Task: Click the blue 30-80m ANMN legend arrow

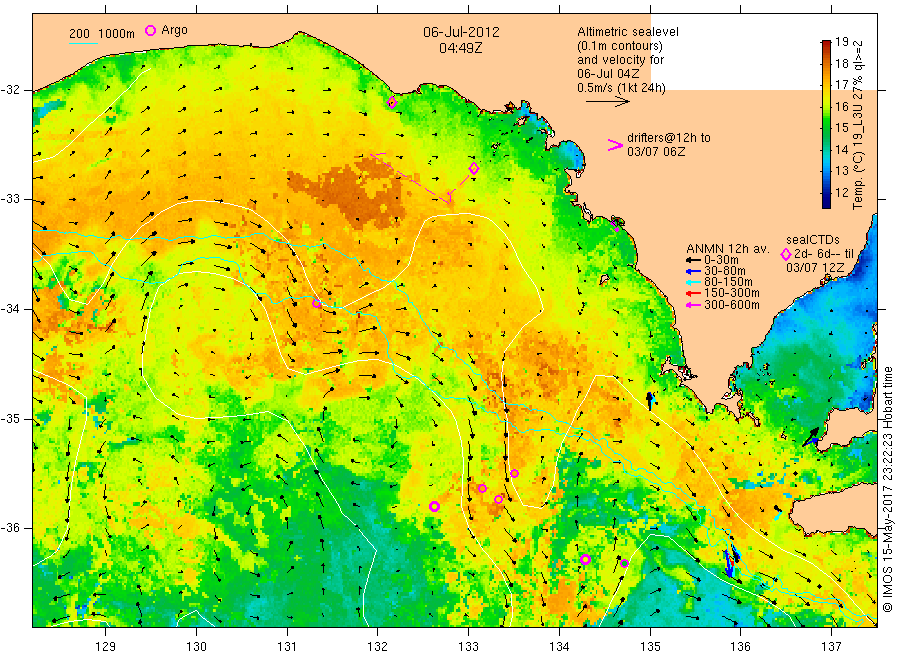Action: 693,271
